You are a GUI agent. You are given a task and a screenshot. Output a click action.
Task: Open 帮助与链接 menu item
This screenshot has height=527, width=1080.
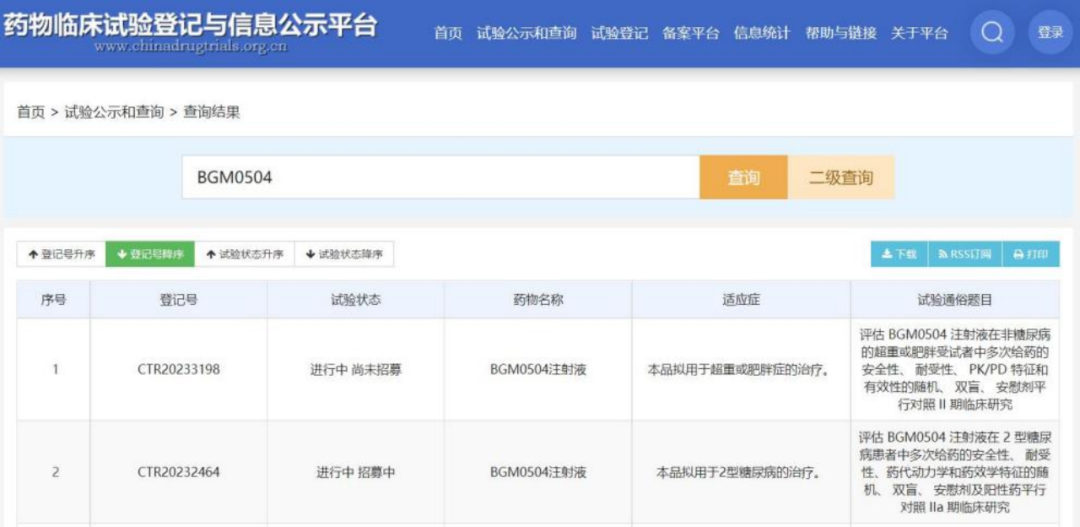pyautogui.click(x=840, y=33)
